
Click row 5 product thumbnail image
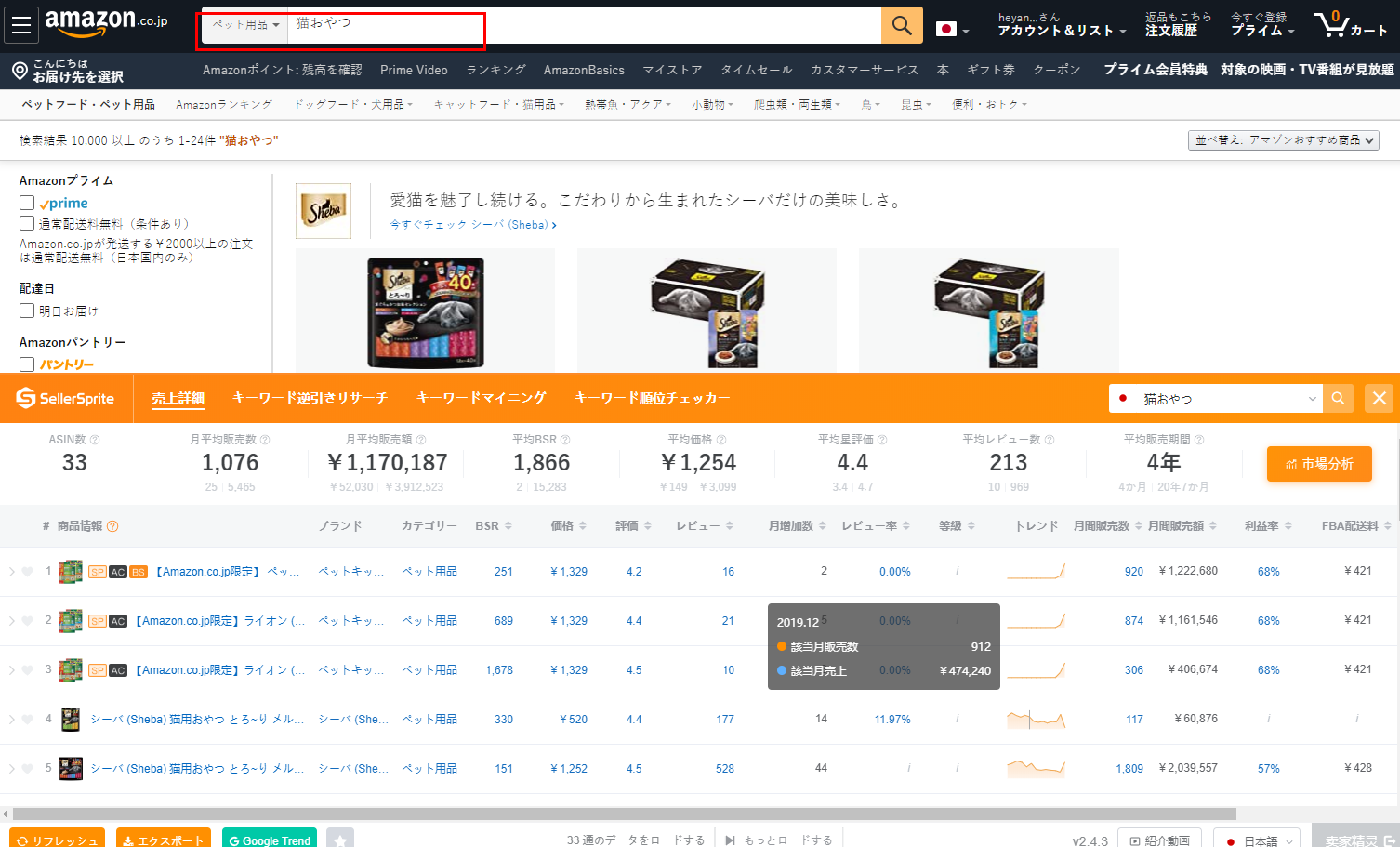[x=71, y=769]
